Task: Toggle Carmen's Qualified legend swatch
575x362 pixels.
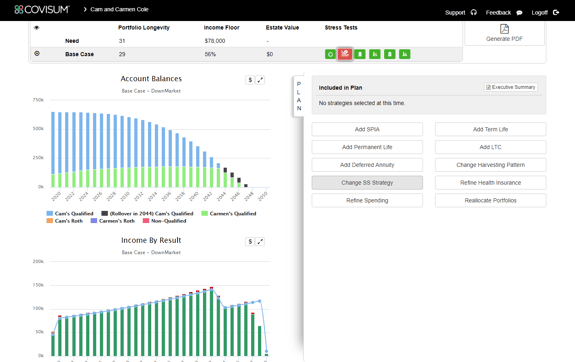Action: (205, 213)
